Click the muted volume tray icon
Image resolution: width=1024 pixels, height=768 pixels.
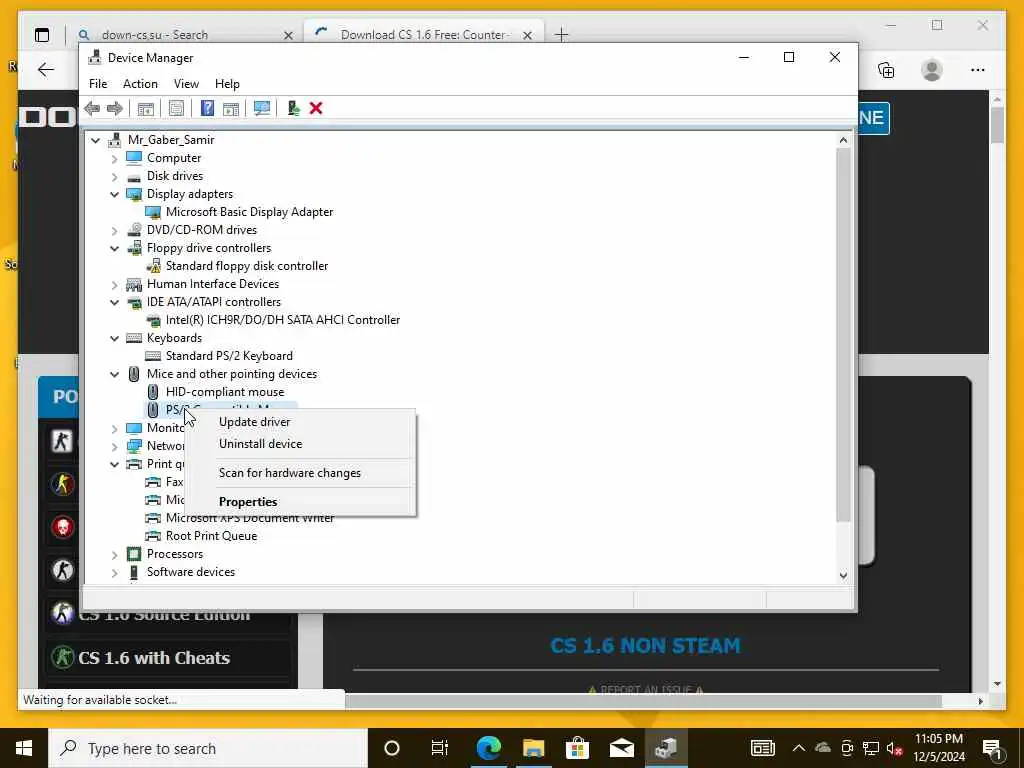(894, 748)
